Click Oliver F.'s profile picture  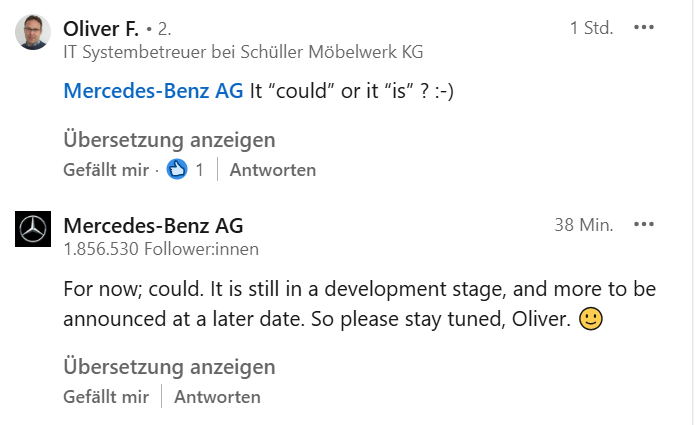point(33,33)
